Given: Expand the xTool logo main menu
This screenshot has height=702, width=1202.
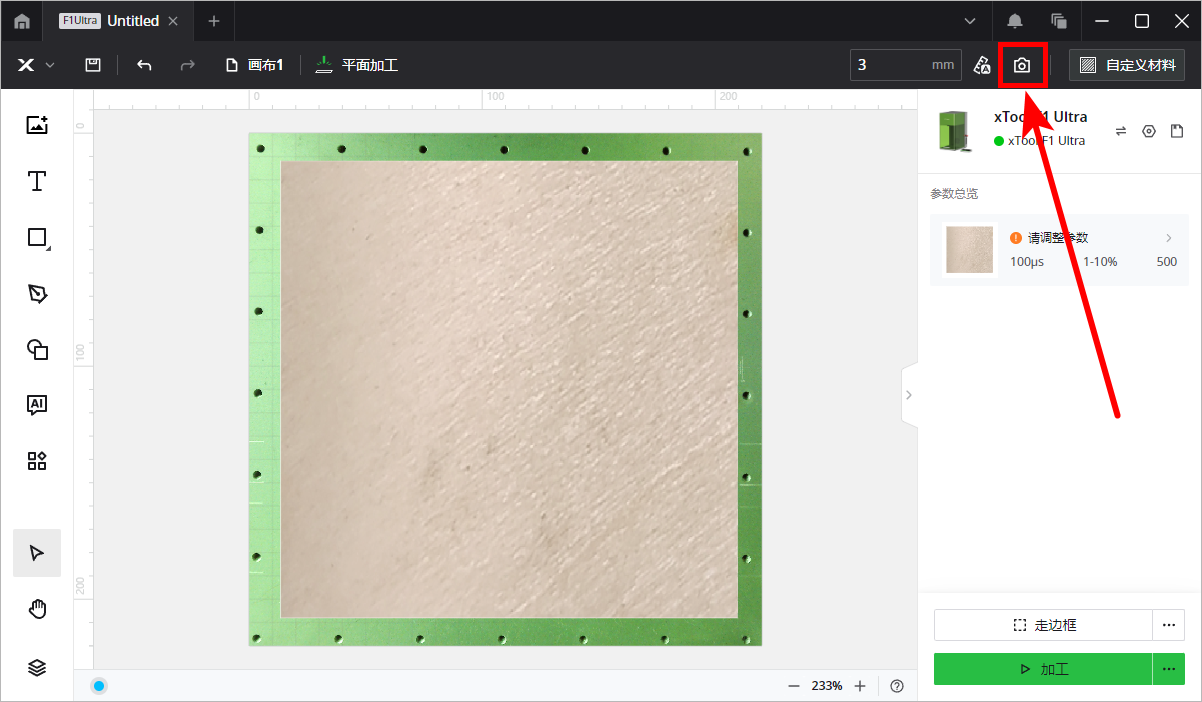Looking at the screenshot, I should tap(35, 65).
